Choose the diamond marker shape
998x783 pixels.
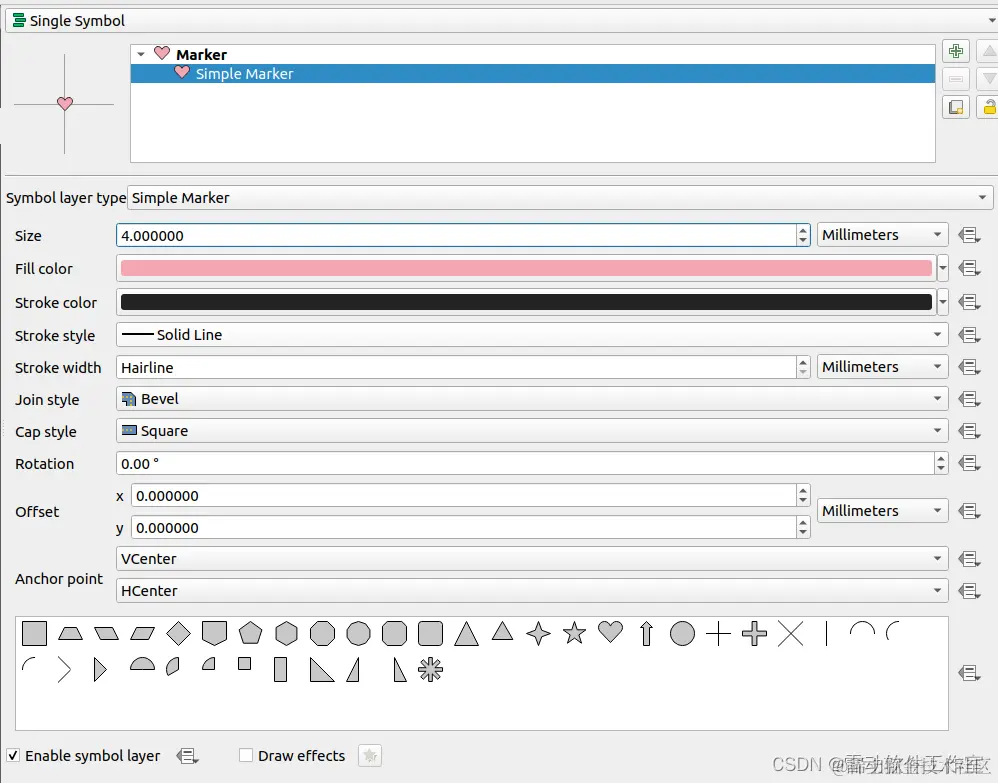tap(178, 633)
